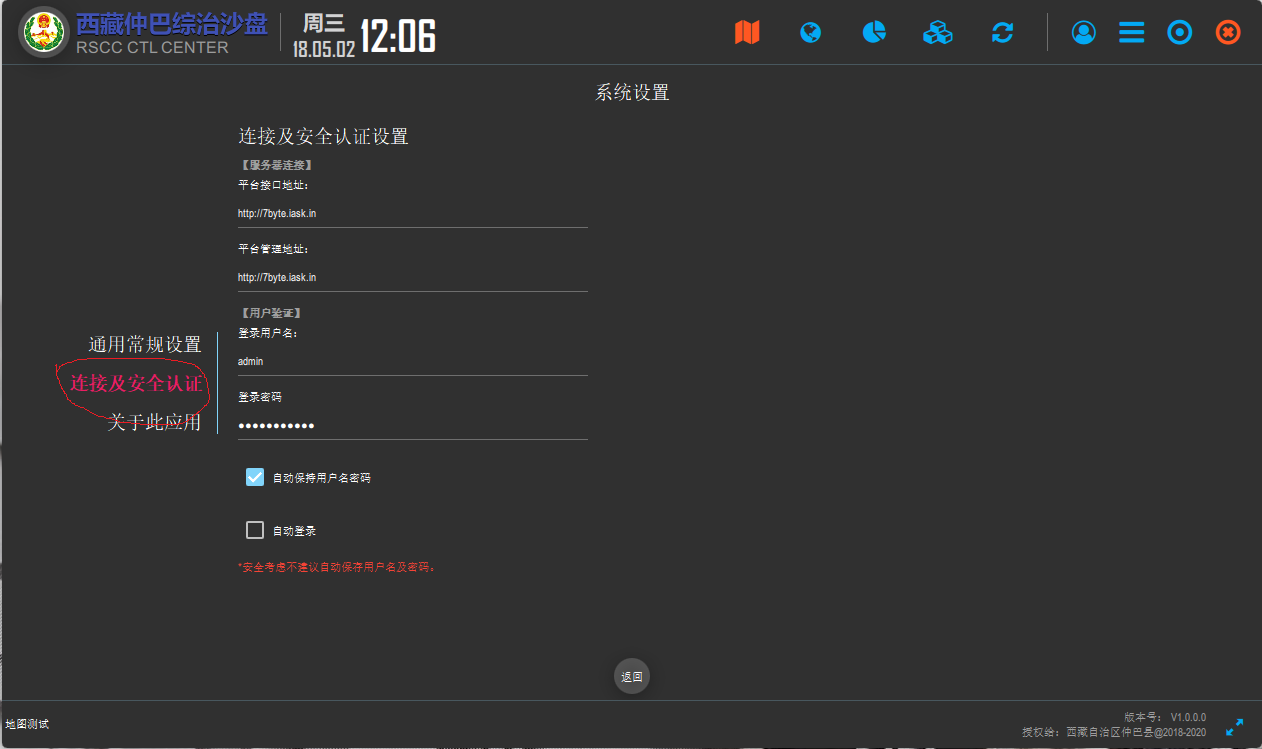Click the fullscreen expand arrows icon
The height and width of the screenshot is (749, 1262).
pyautogui.click(x=1235, y=727)
